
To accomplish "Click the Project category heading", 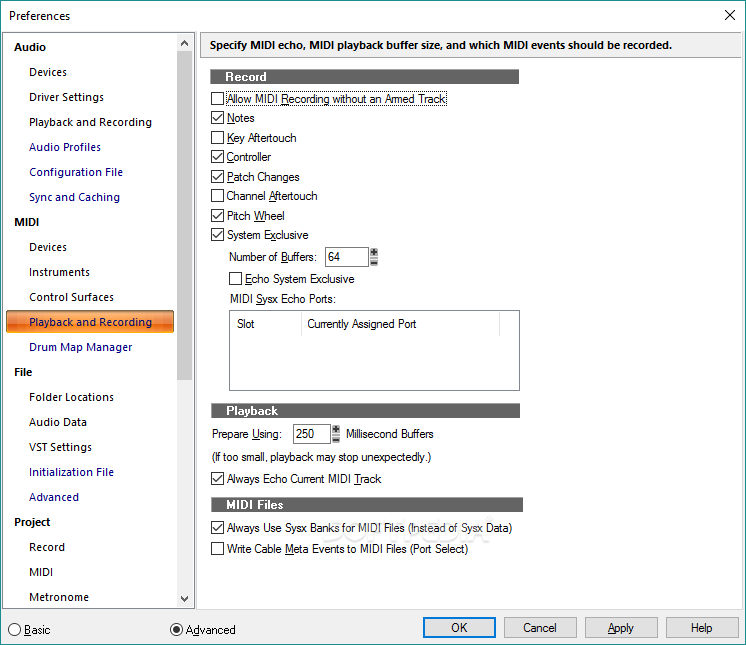I will click(x=32, y=522).
